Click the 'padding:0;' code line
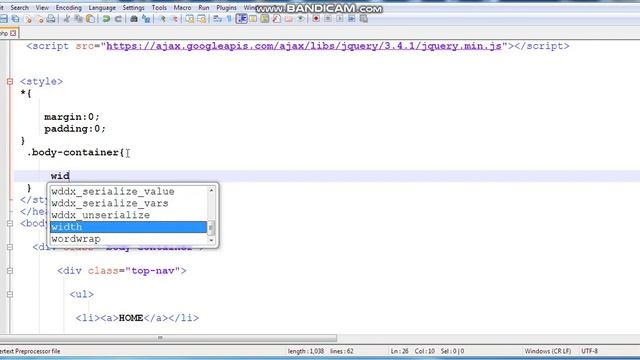 (x=75, y=129)
